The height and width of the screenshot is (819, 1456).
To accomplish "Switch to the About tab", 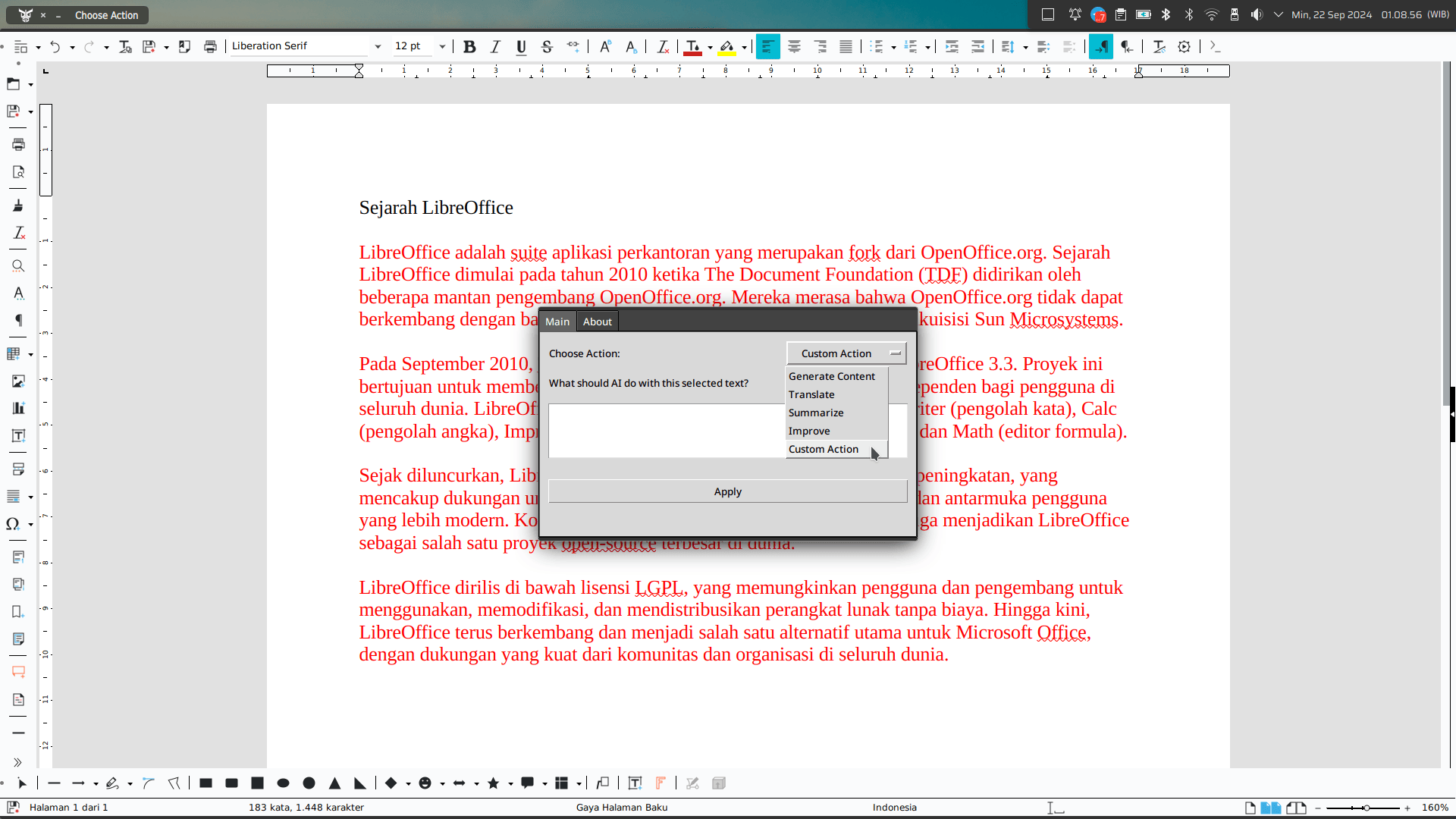I will (x=597, y=322).
